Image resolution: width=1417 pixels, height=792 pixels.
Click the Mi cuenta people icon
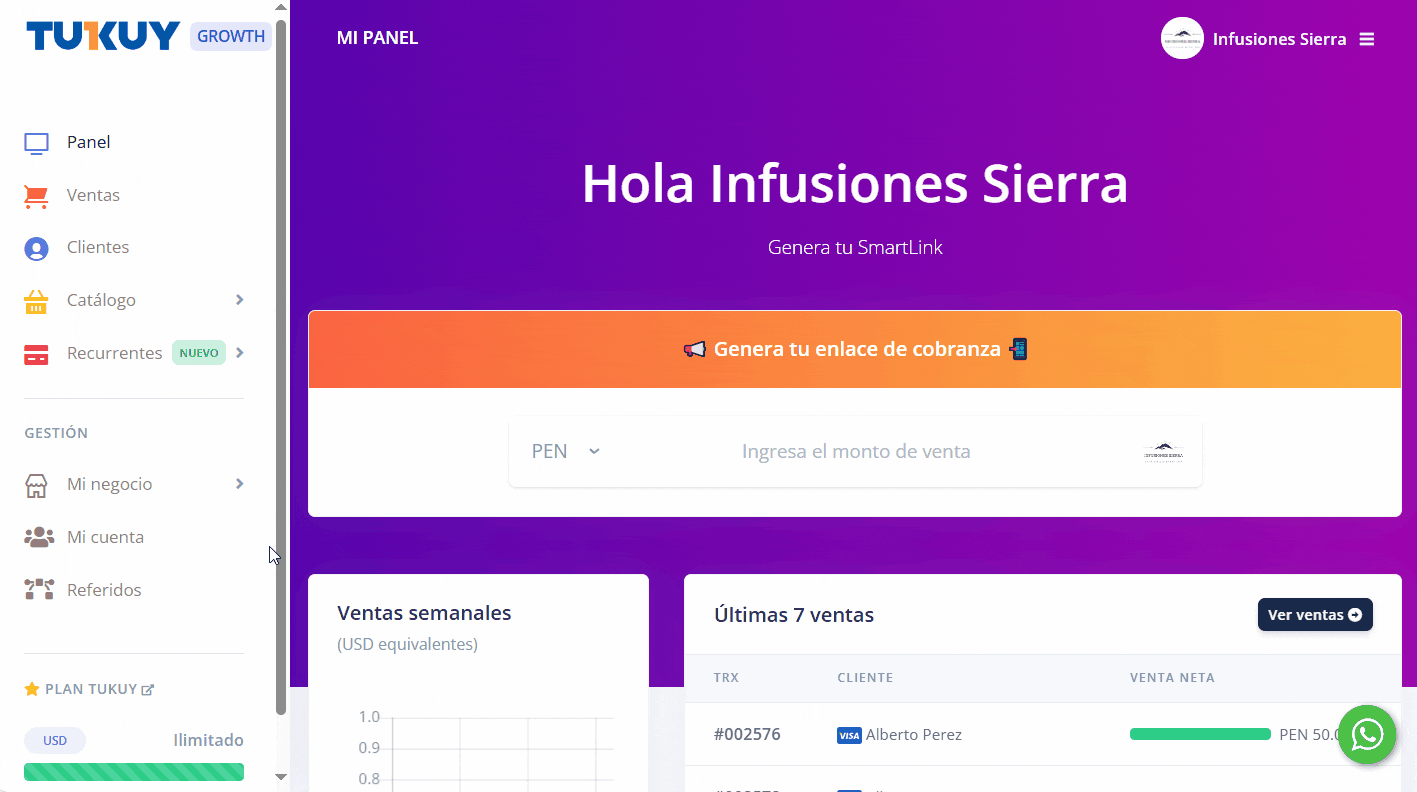coord(39,538)
